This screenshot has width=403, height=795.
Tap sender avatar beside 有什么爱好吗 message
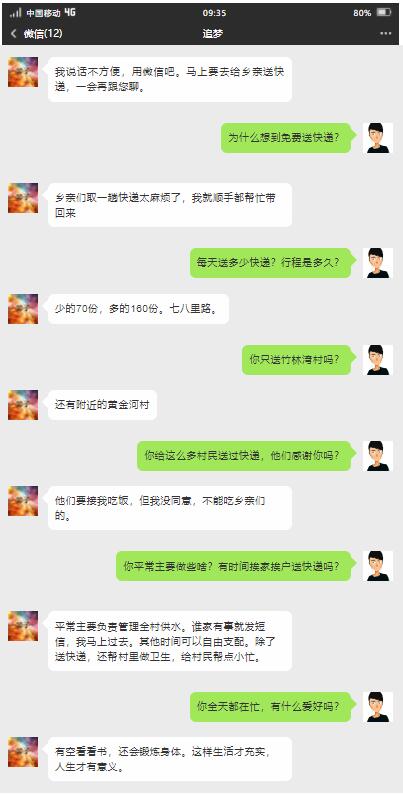378,707
